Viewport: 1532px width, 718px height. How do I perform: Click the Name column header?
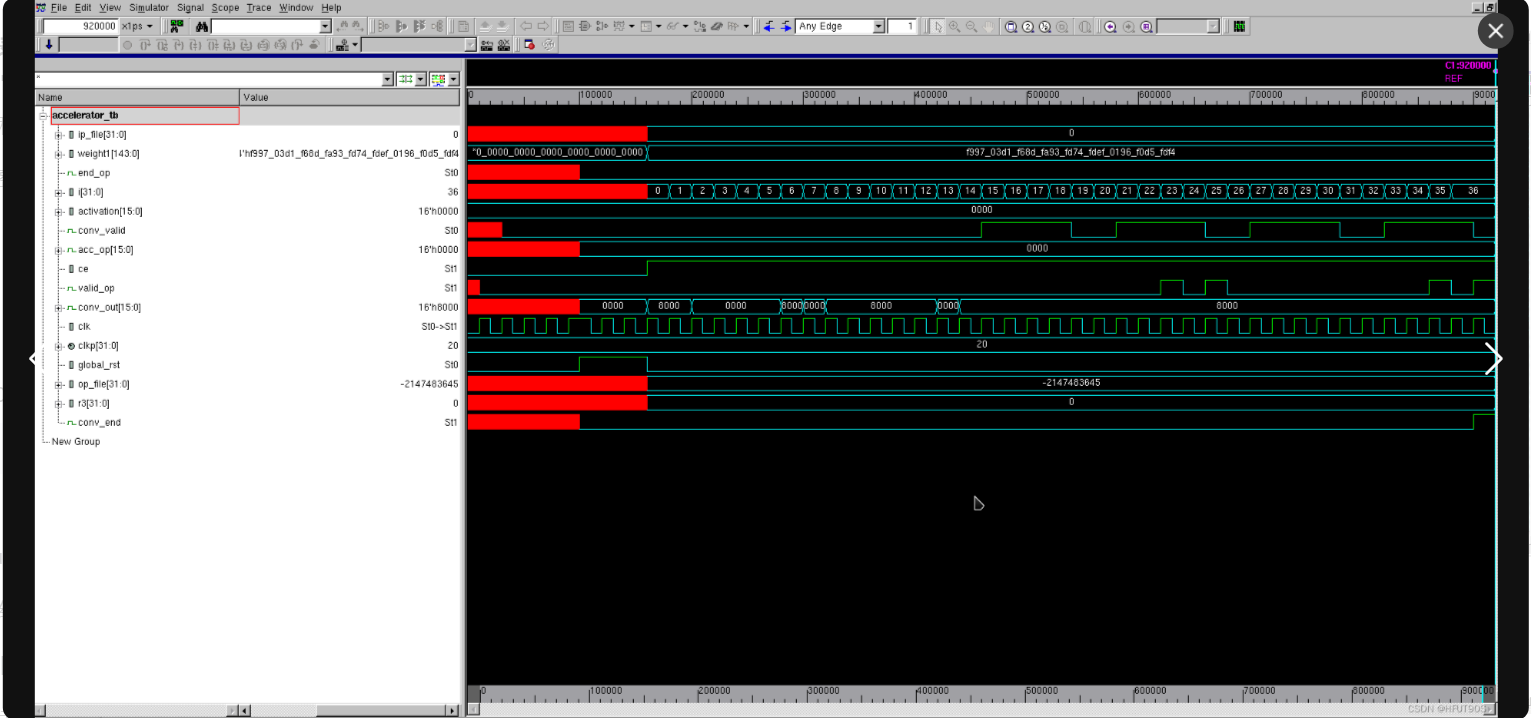(x=138, y=97)
